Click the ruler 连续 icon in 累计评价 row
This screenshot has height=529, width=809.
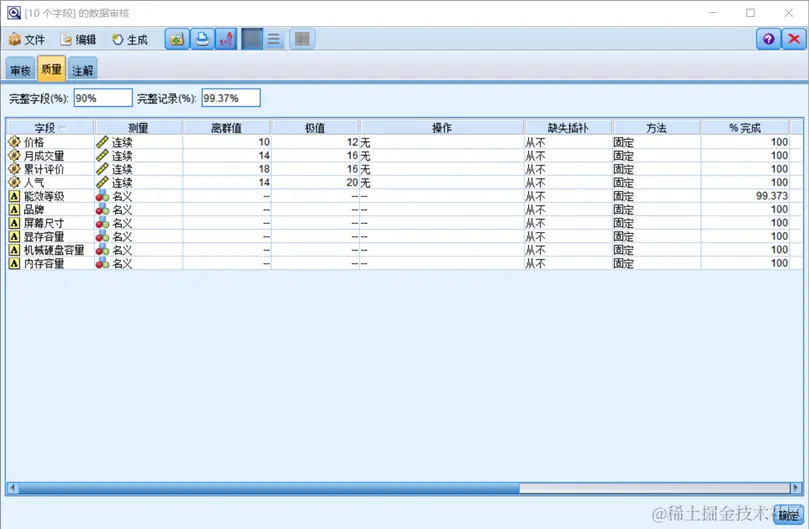pyautogui.click(x=102, y=169)
